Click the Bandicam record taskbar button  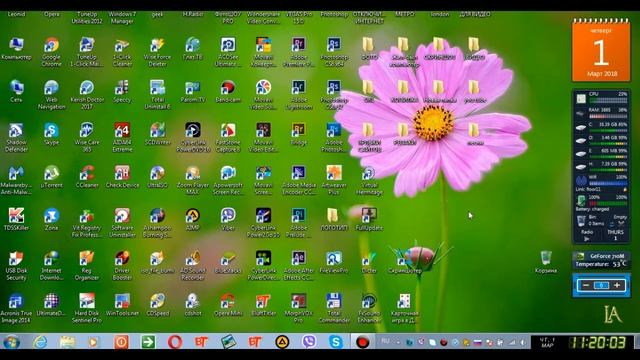(362, 341)
